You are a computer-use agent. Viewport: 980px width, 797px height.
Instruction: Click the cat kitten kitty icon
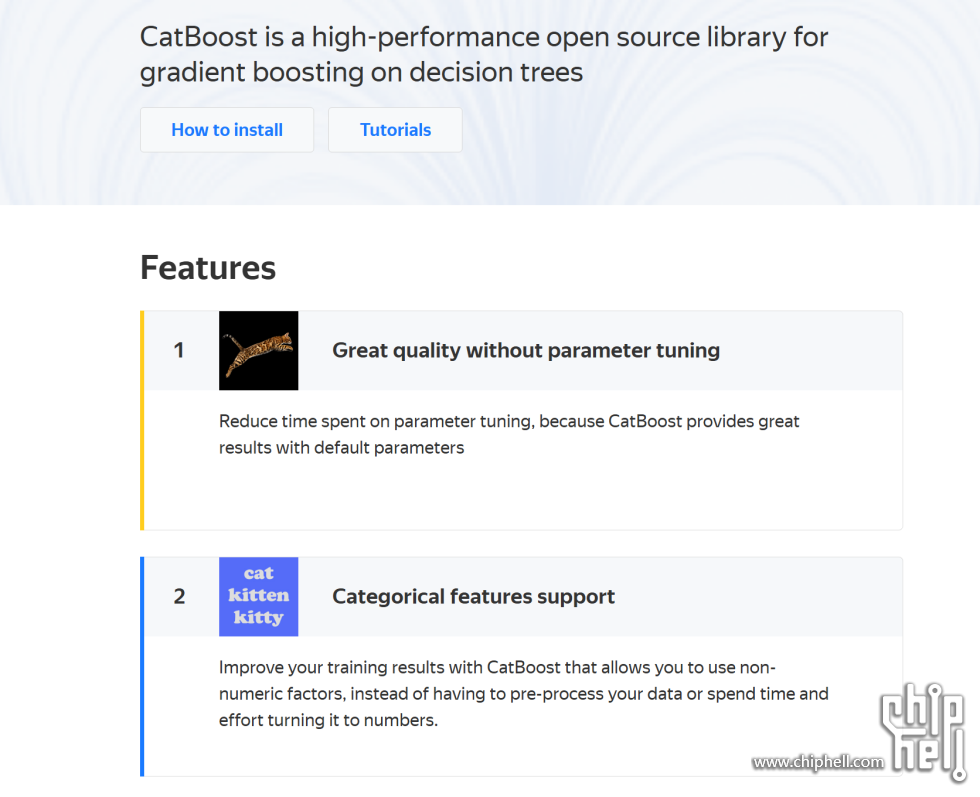259,596
